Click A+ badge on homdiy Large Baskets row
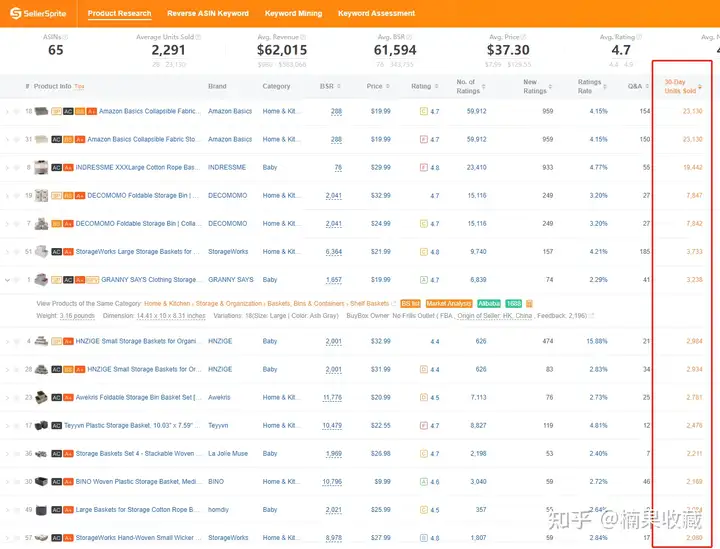The image size is (720, 549). (x=68, y=510)
